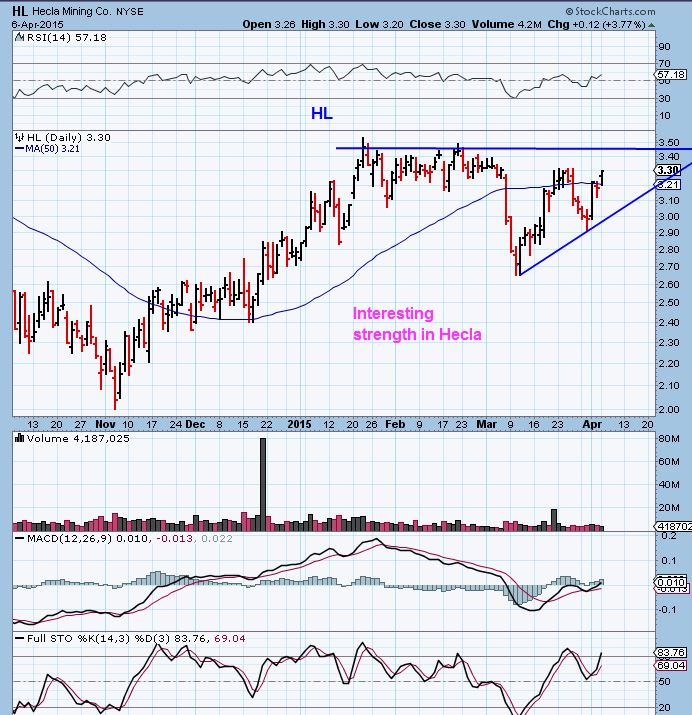Click the 3.50 label on price axis
The width and height of the screenshot is (692, 715).
click(x=669, y=143)
